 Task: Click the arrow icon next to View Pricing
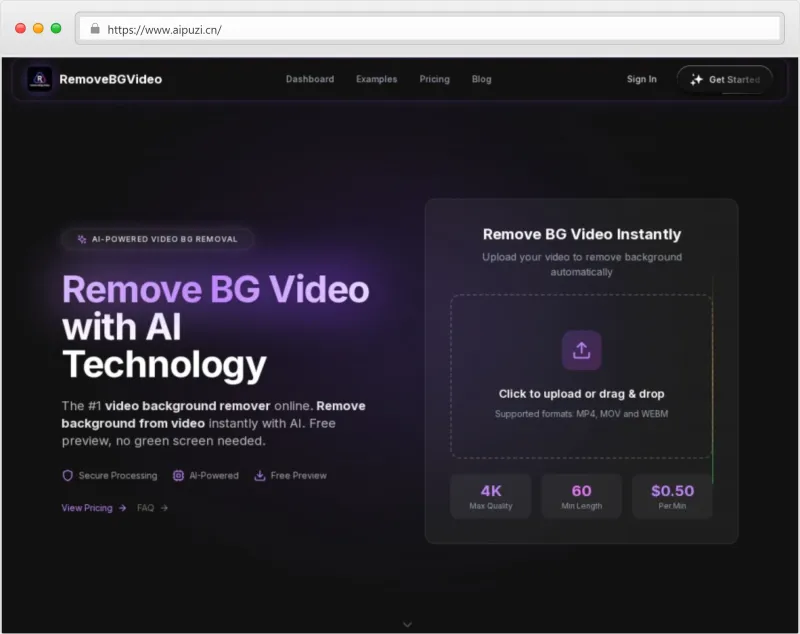tap(121, 507)
